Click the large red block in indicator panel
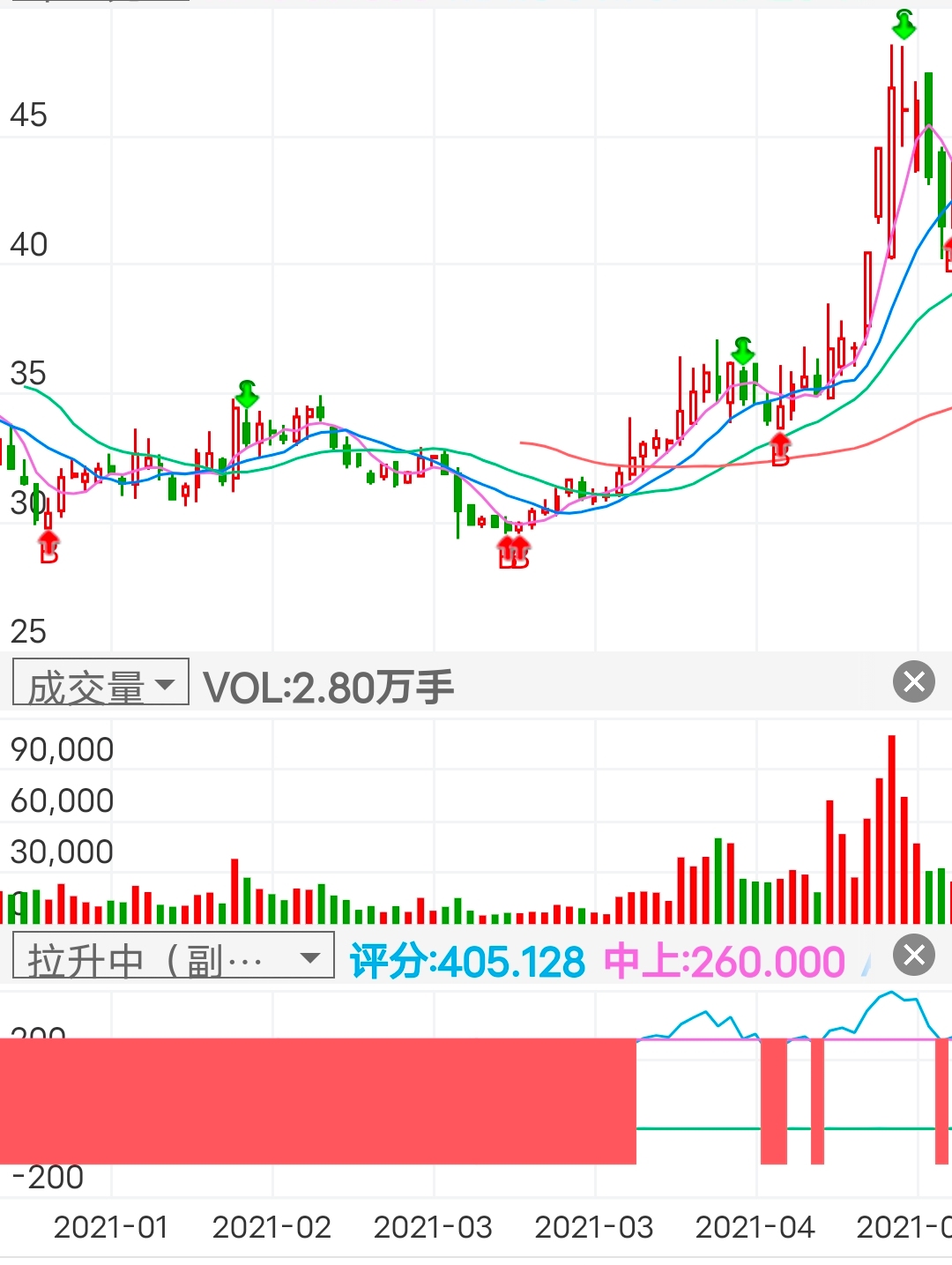952x1265 pixels. (x=317, y=1101)
